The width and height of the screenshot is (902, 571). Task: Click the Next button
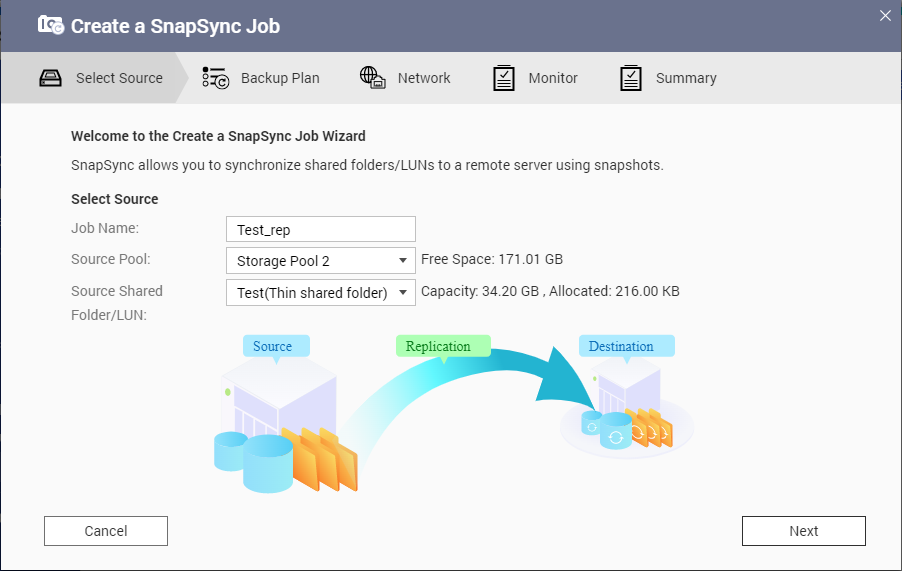[804, 531]
